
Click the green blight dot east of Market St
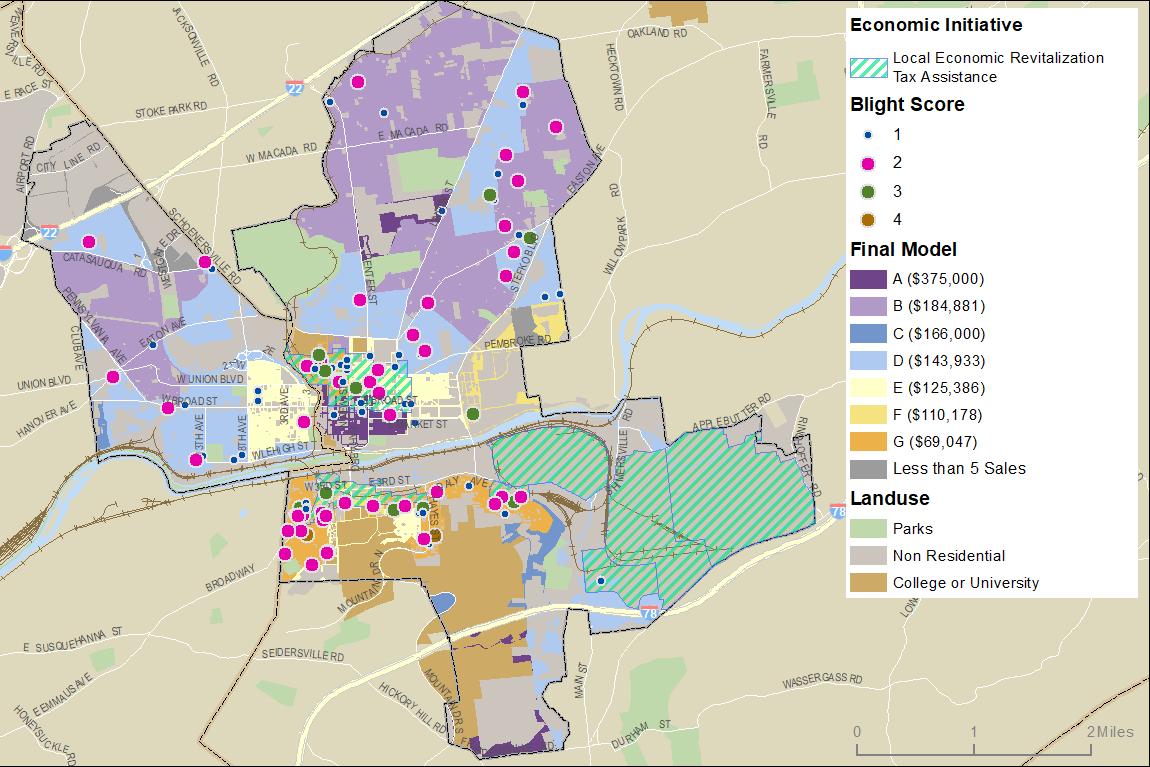473,414
